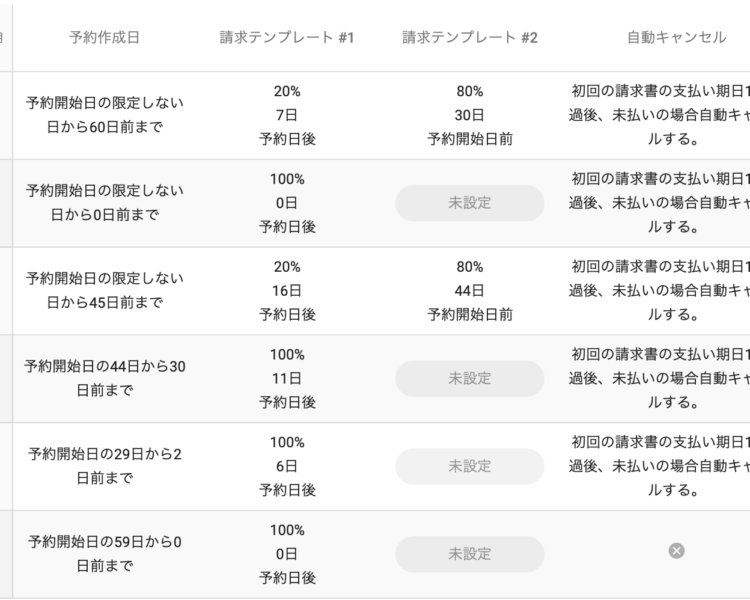Click the 80% 30日 予約開始日前 template cell
Image resolution: width=750 pixels, height=600 pixels.
pyautogui.click(x=470, y=115)
